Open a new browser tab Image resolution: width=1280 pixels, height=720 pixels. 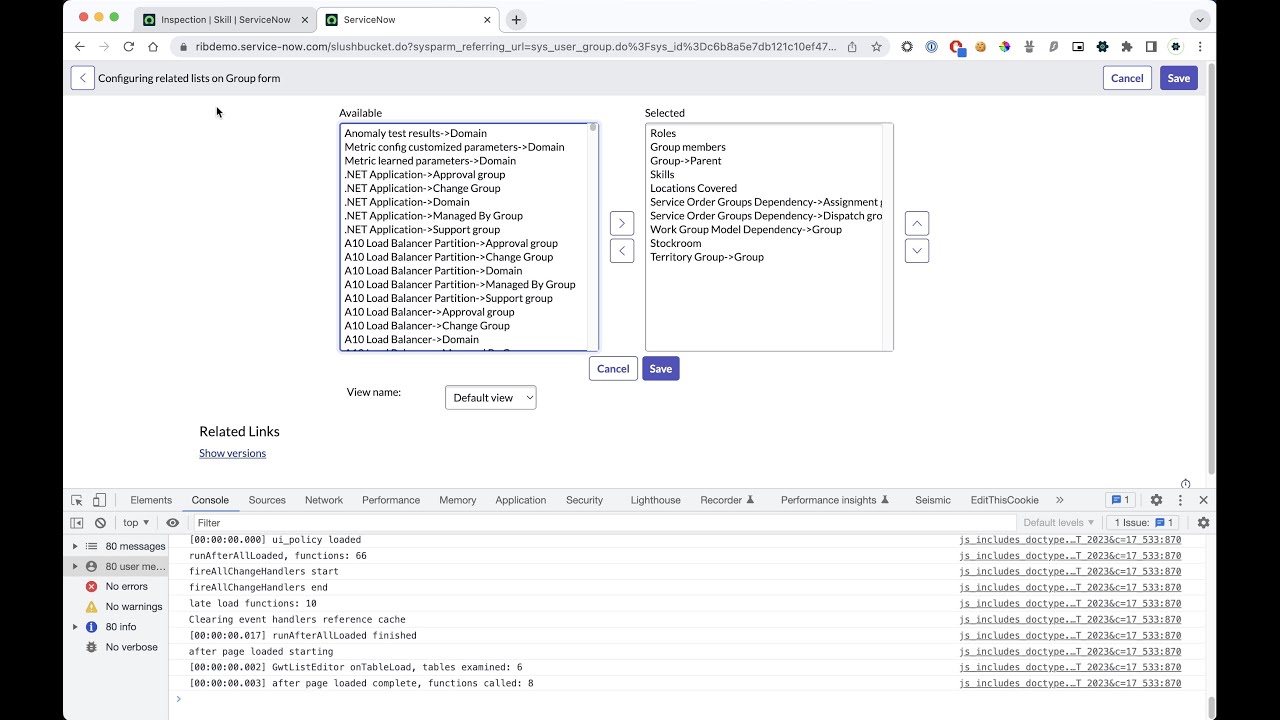516,19
